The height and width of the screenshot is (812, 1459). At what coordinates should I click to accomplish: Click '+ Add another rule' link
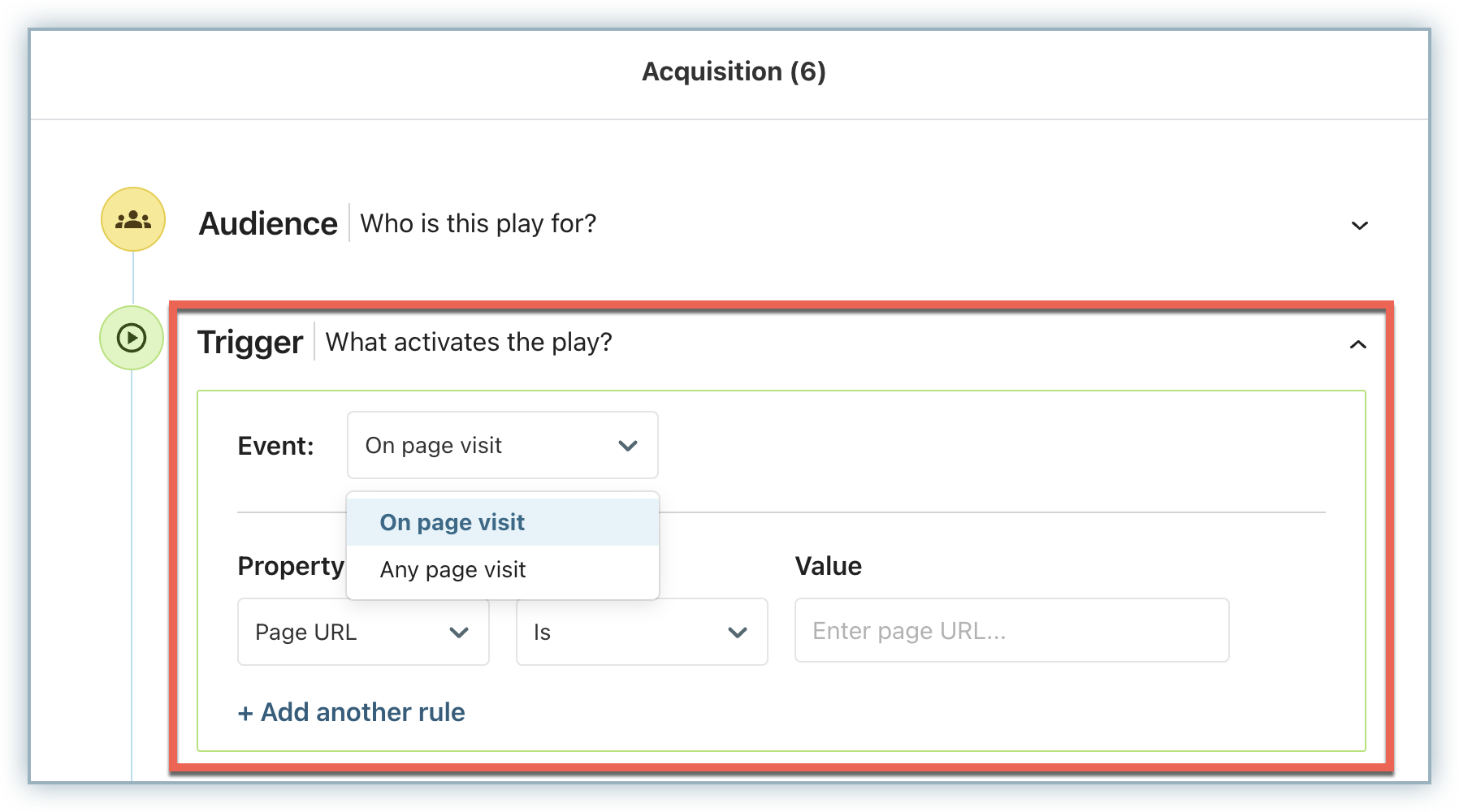[351, 712]
